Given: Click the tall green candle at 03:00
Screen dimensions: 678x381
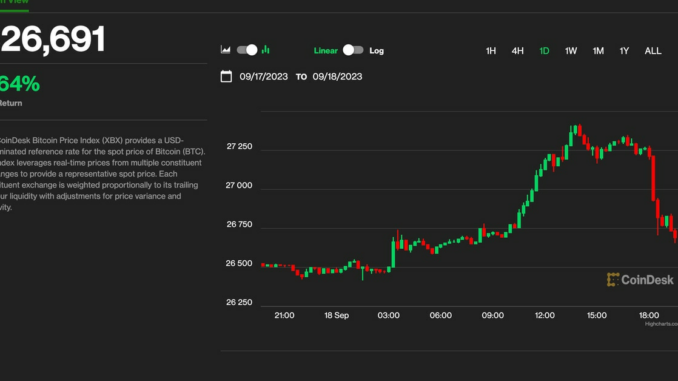Looking at the screenshot, I should 393,253.
